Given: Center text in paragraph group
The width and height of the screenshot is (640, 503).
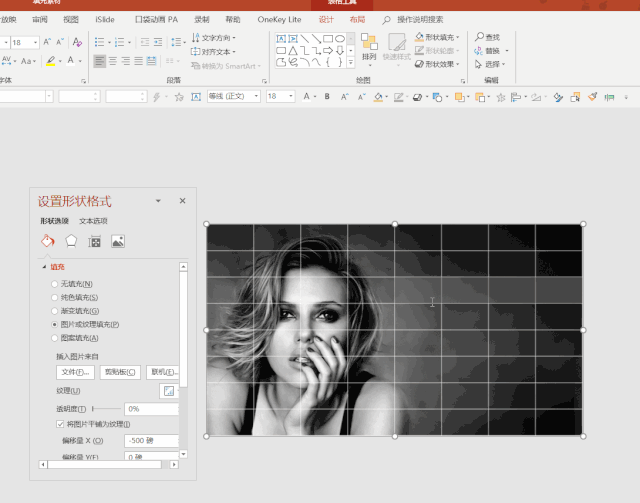Looking at the screenshot, I should tap(113, 61).
